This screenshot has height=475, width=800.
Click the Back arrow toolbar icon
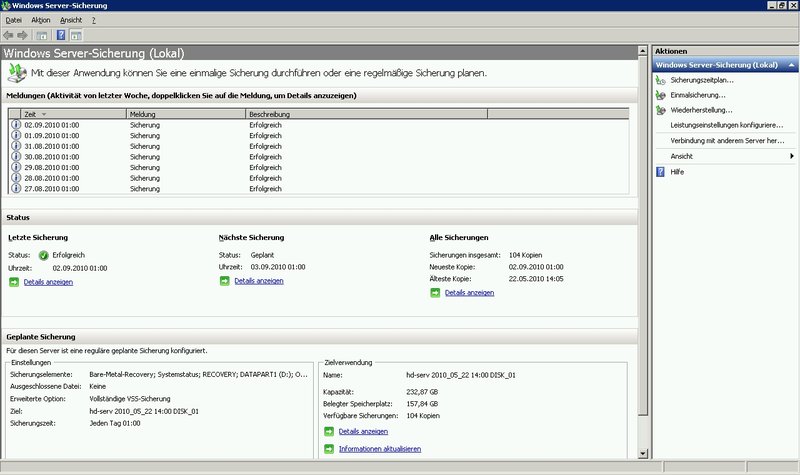point(8,35)
